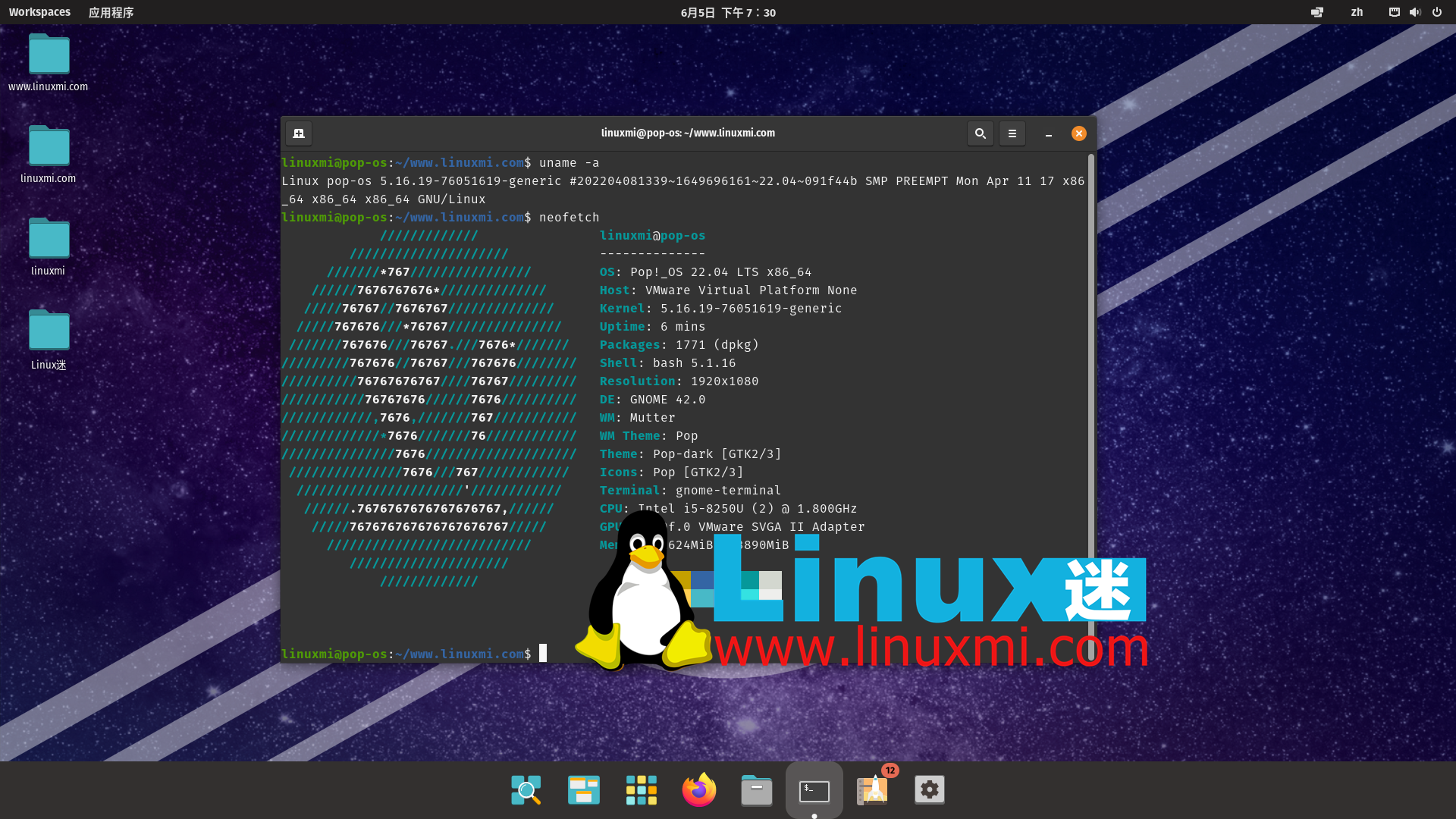
Task: Open the power menu icon
Action: (1436, 12)
